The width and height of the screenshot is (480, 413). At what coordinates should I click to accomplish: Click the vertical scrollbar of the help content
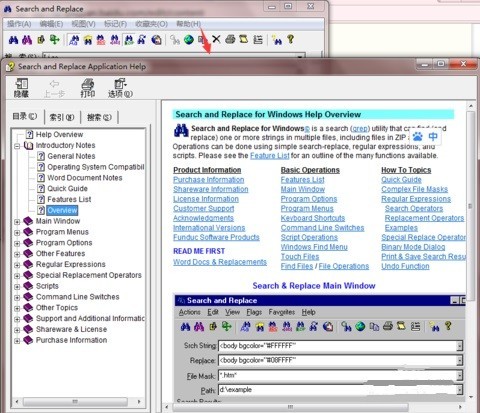click(x=471, y=252)
